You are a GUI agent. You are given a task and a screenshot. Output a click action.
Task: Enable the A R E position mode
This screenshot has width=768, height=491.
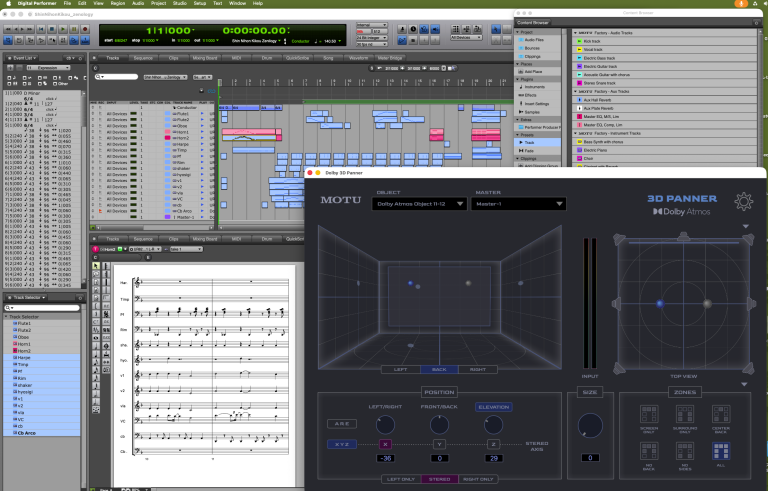[x=342, y=424]
